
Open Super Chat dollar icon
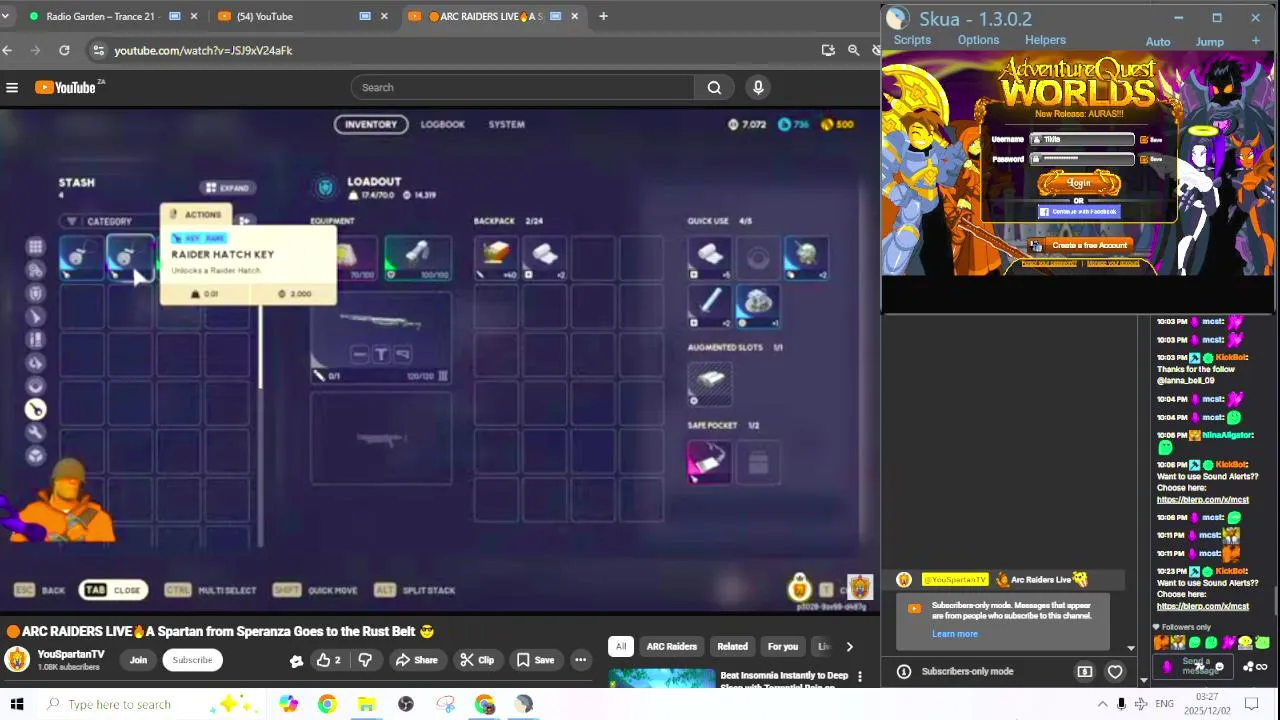pyautogui.click(x=1084, y=672)
